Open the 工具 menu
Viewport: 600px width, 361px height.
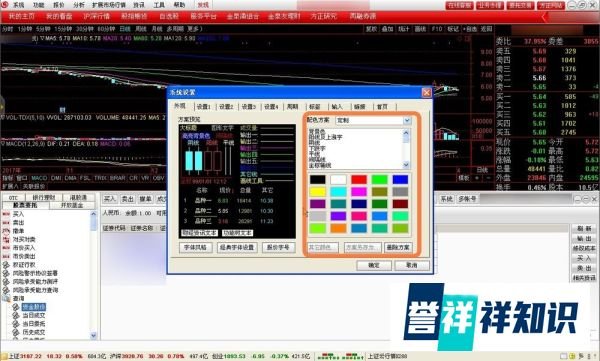pyautogui.click(x=159, y=5)
